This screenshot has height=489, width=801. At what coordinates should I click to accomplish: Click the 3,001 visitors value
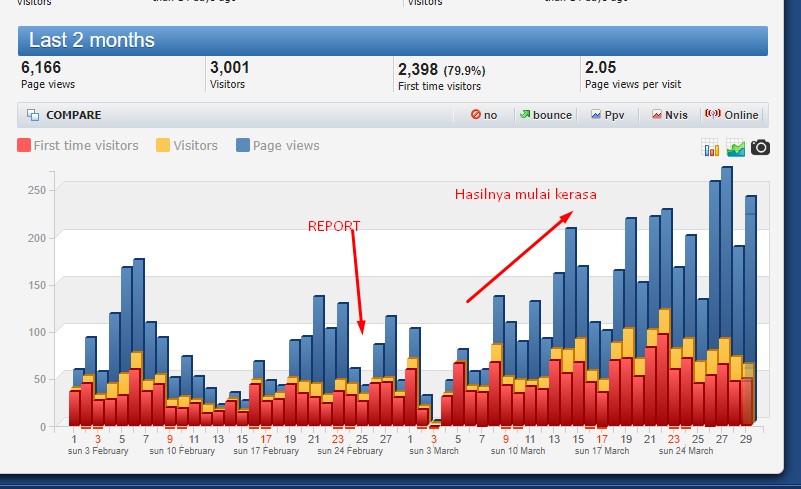[x=229, y=67]
